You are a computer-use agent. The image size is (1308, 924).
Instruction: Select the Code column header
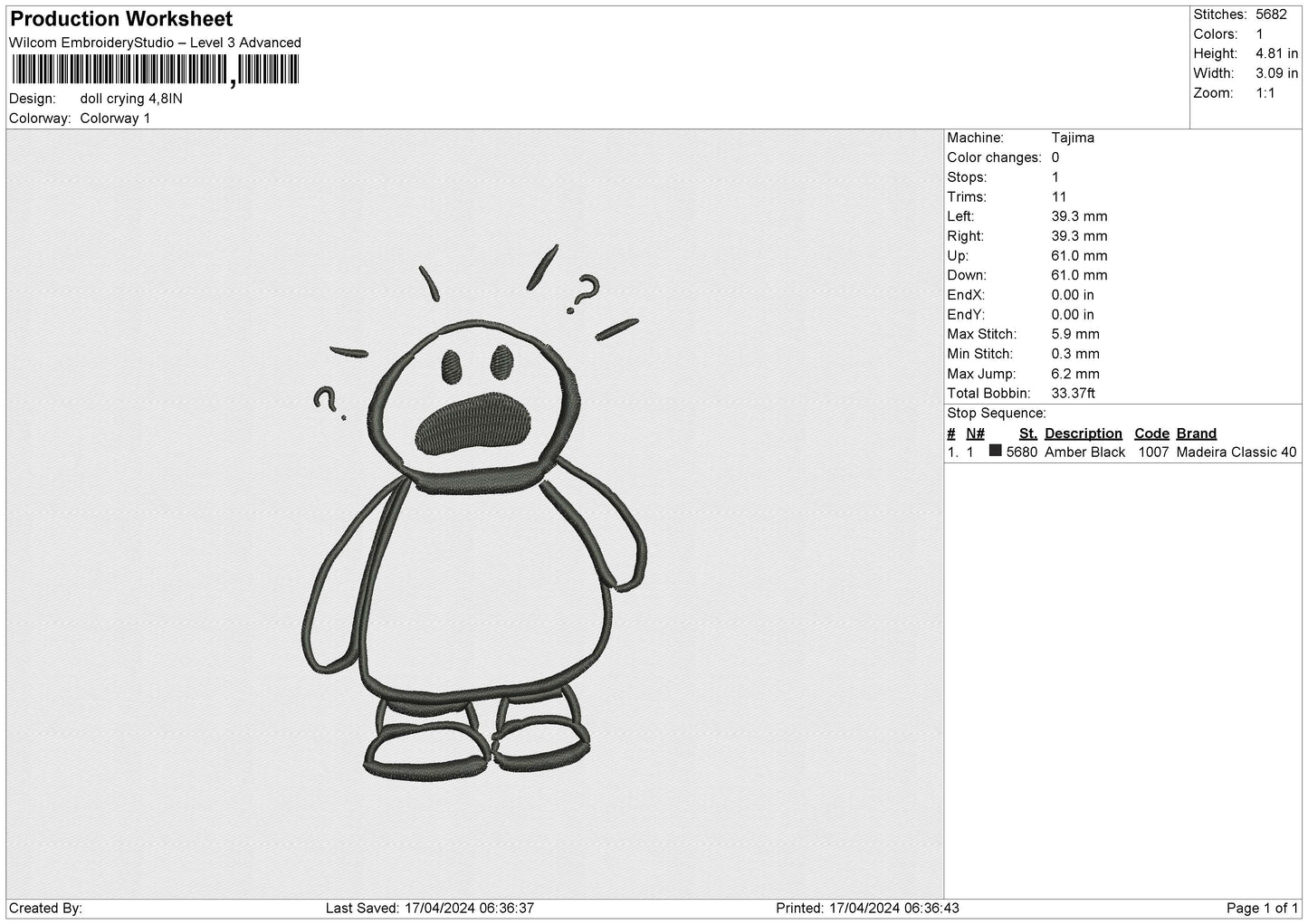[x=1151, y=433]
